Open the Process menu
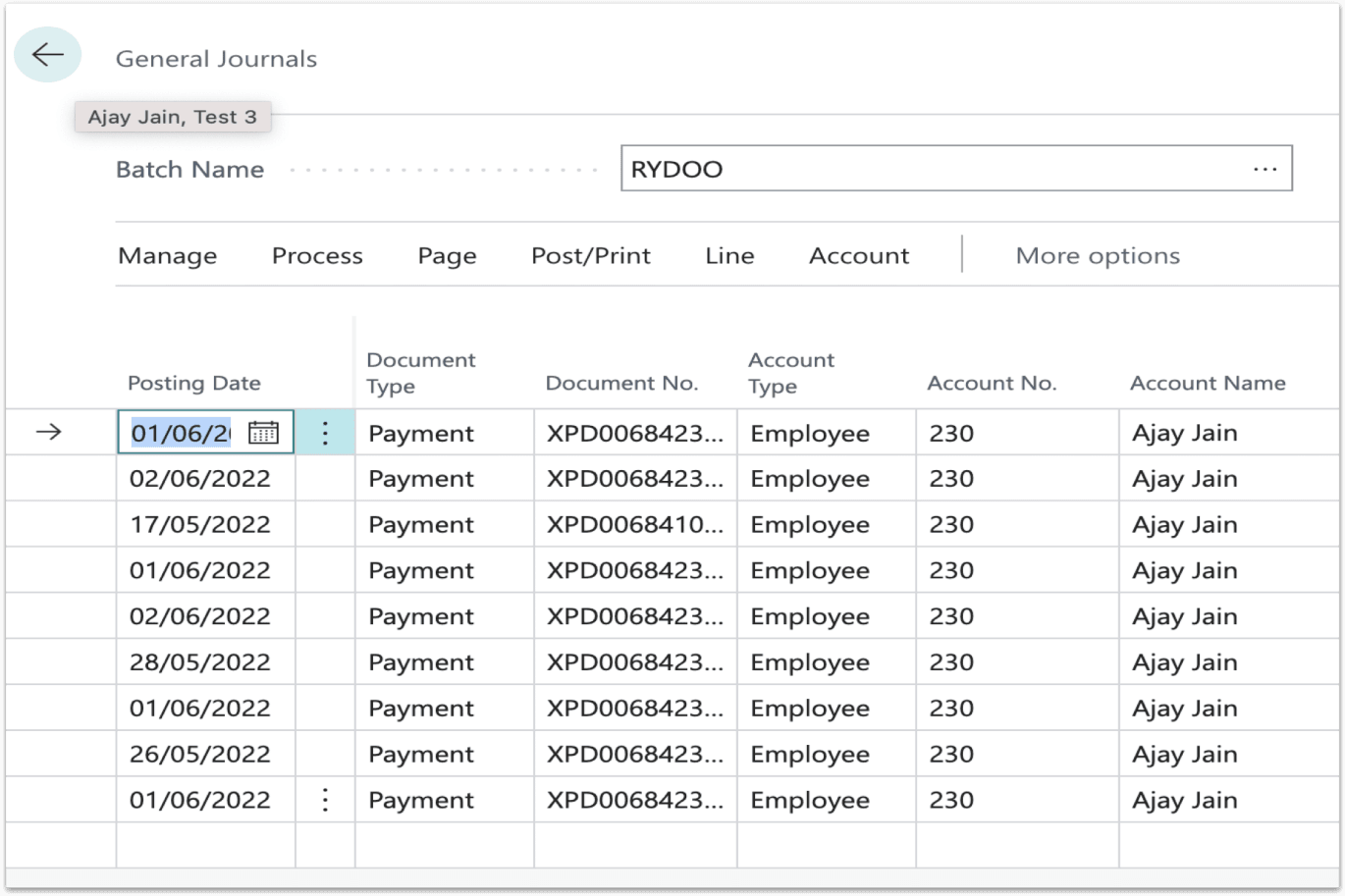The width and height of the screenshot is (1345, 896). (x=316, y=255)
